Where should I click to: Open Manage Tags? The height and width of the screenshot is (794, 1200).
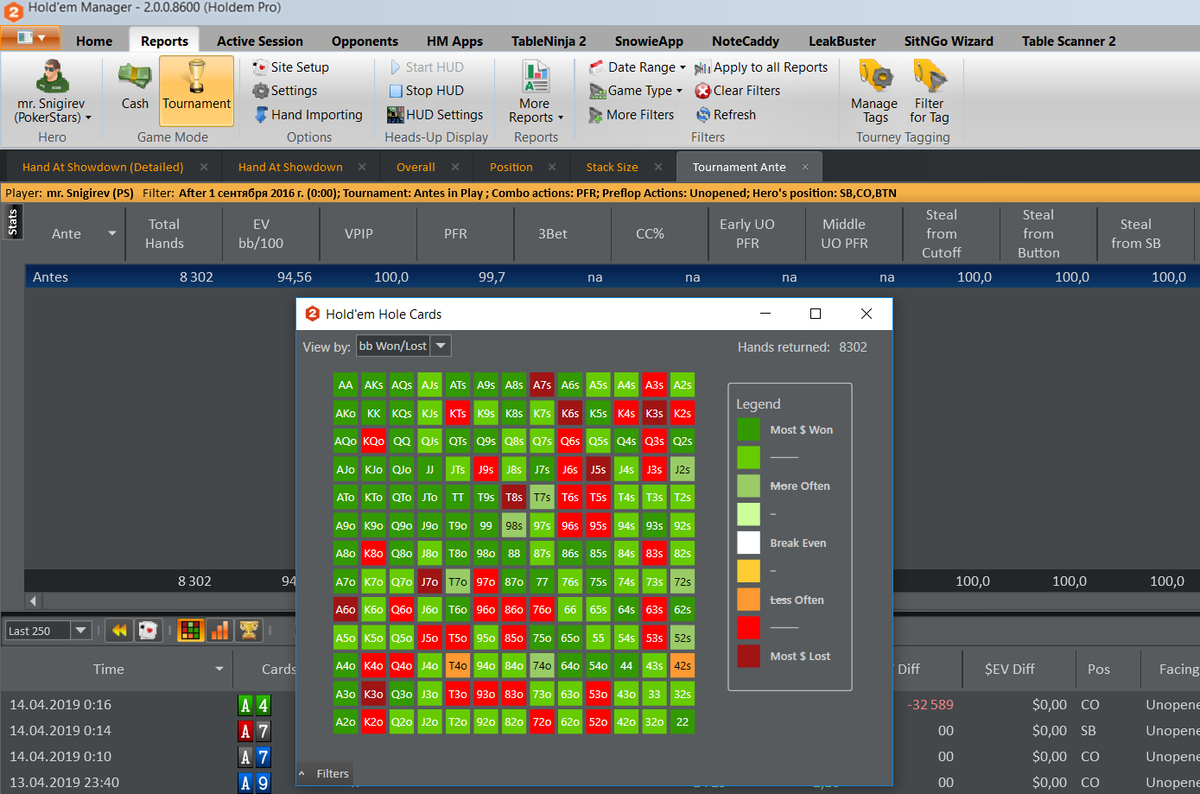875,91
